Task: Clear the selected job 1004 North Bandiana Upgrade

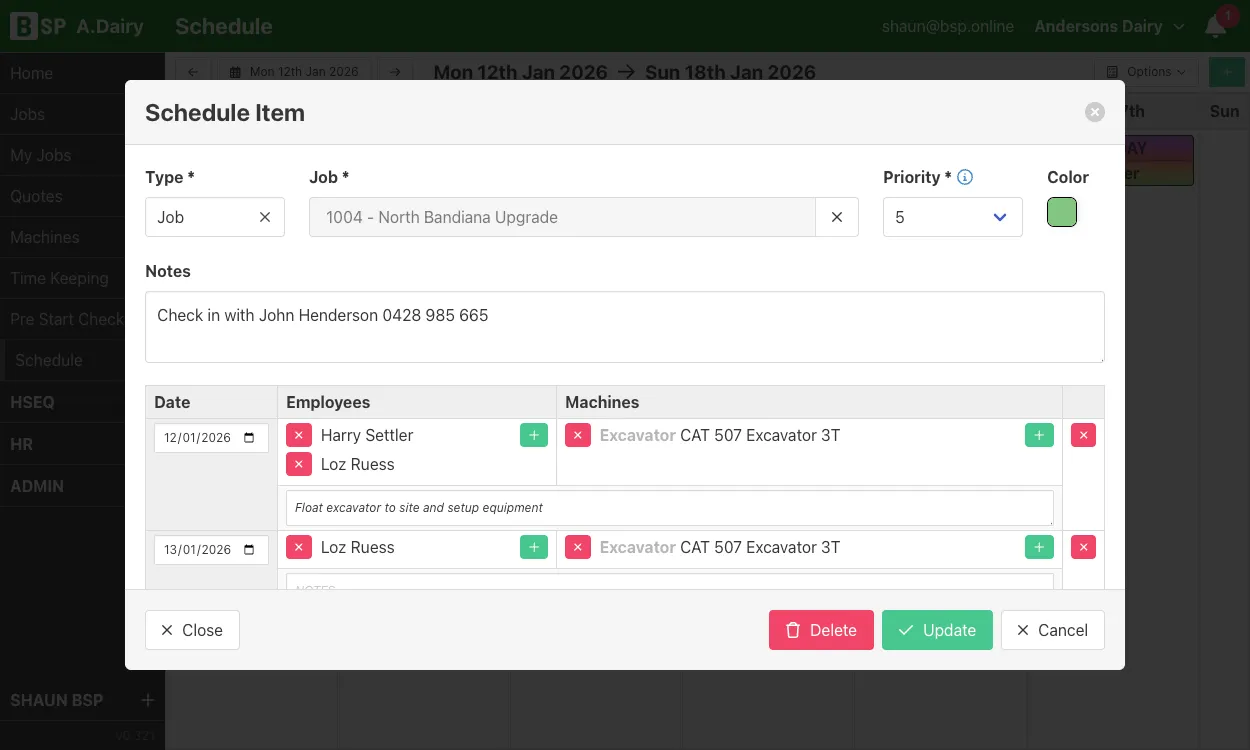Action: (x=837, y=217)
